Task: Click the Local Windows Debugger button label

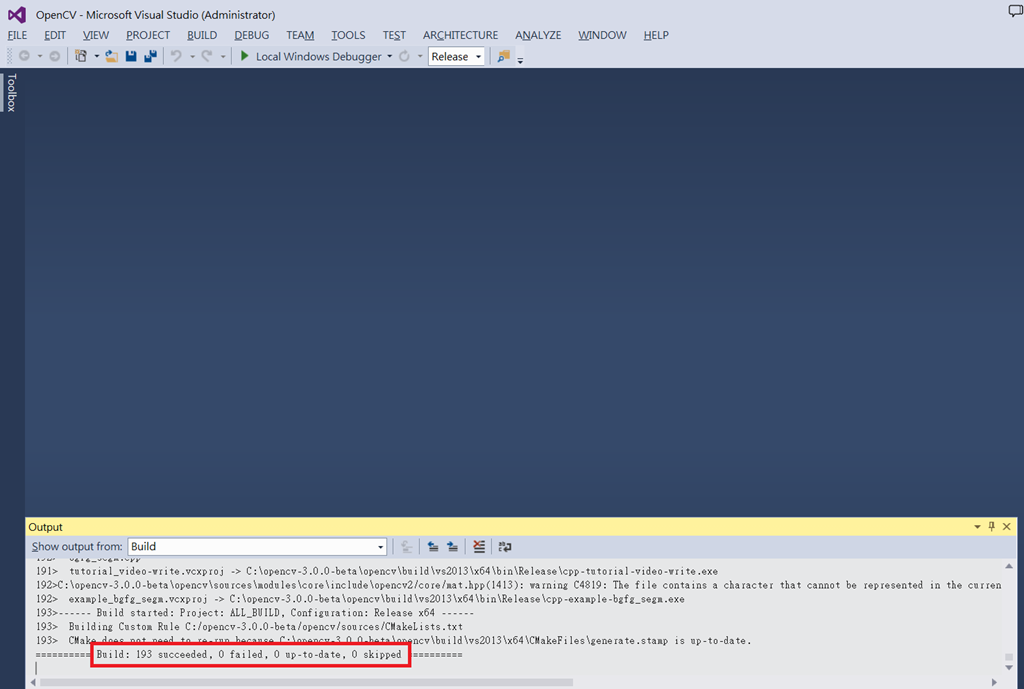Action: [319, 56]
